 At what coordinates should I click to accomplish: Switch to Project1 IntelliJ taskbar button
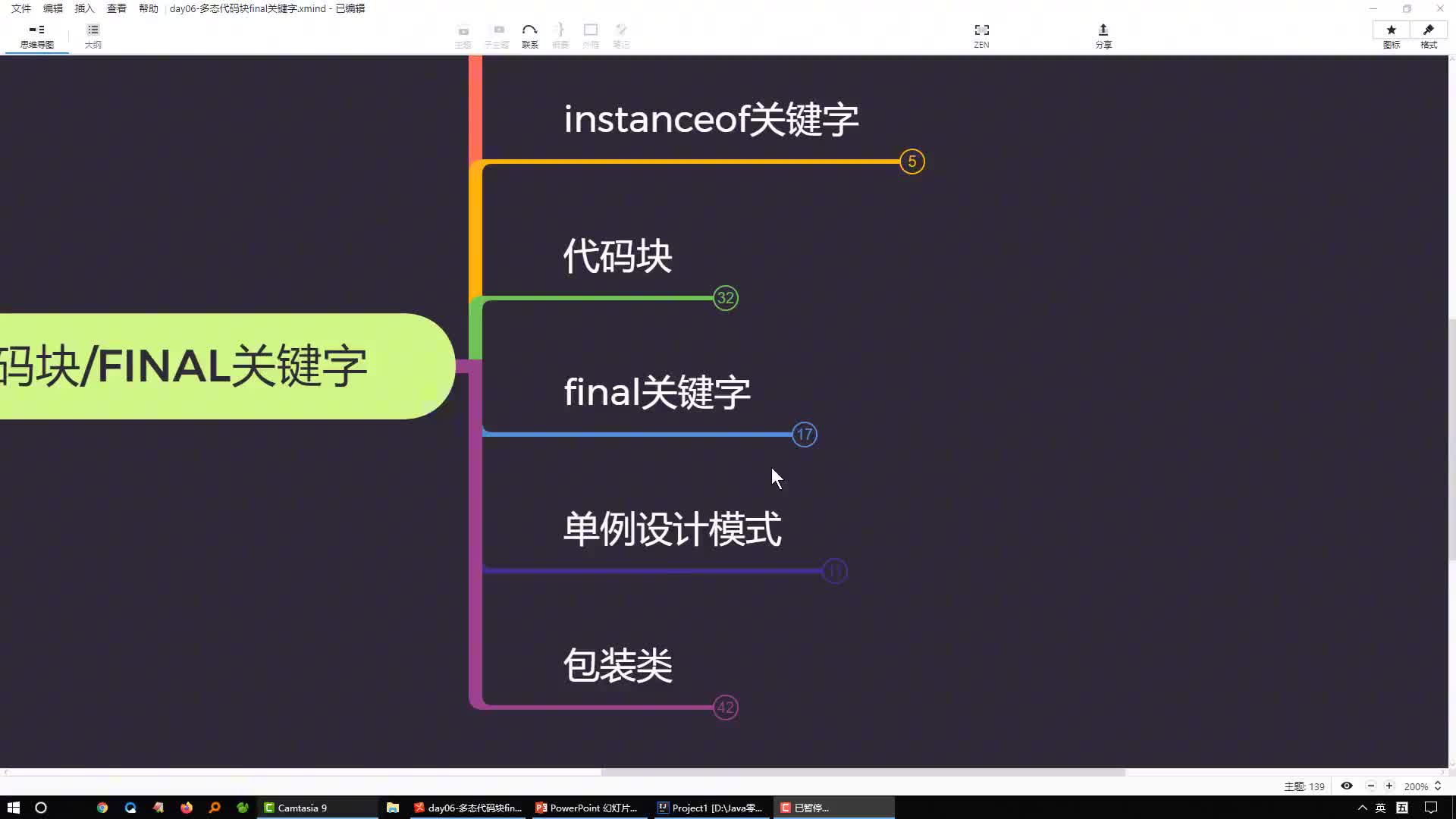click(711, 808)
